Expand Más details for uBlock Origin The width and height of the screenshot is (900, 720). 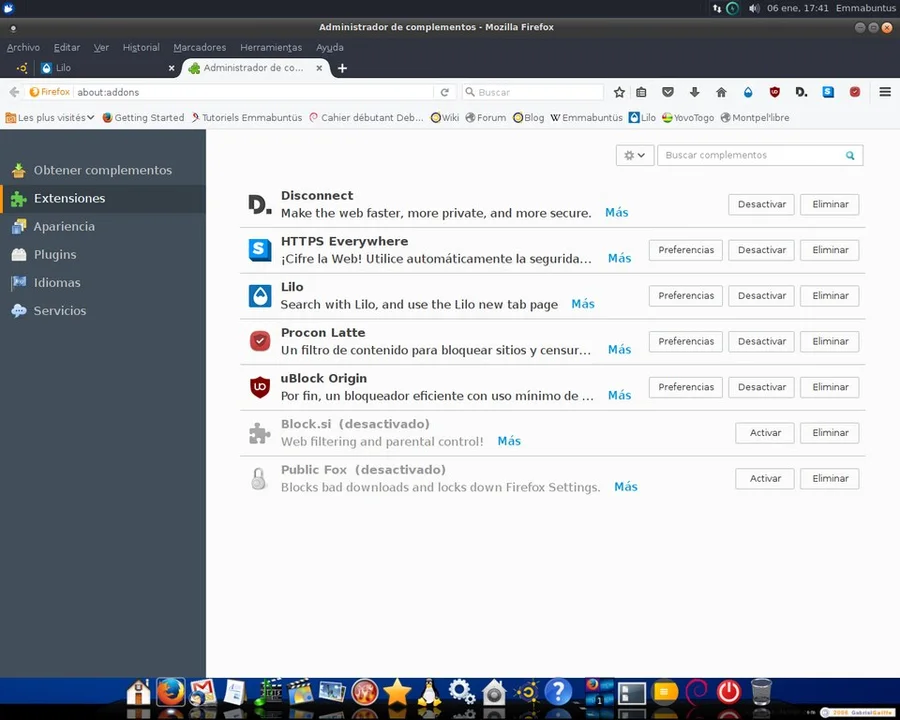point(619,395)
